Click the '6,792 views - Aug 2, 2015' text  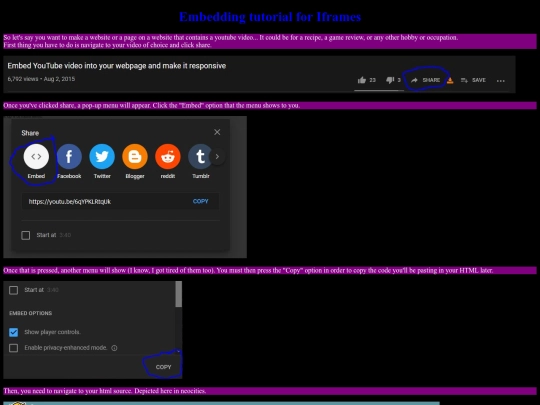[41, 79]
